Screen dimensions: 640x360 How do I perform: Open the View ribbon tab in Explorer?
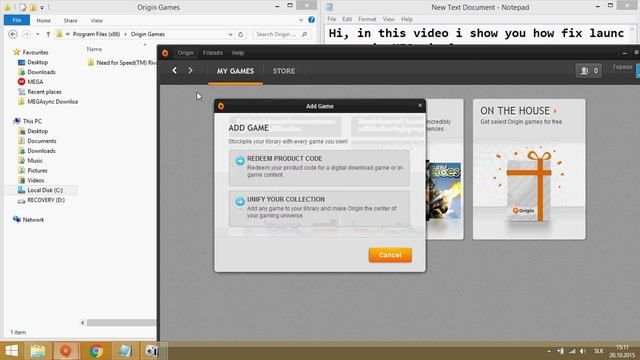pos(97,20)
